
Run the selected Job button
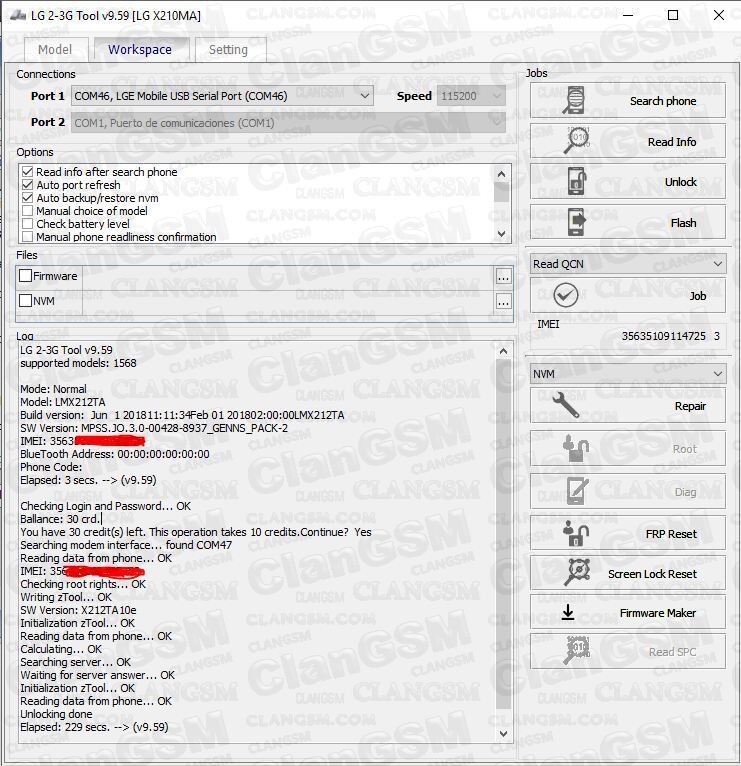point(628,296)
